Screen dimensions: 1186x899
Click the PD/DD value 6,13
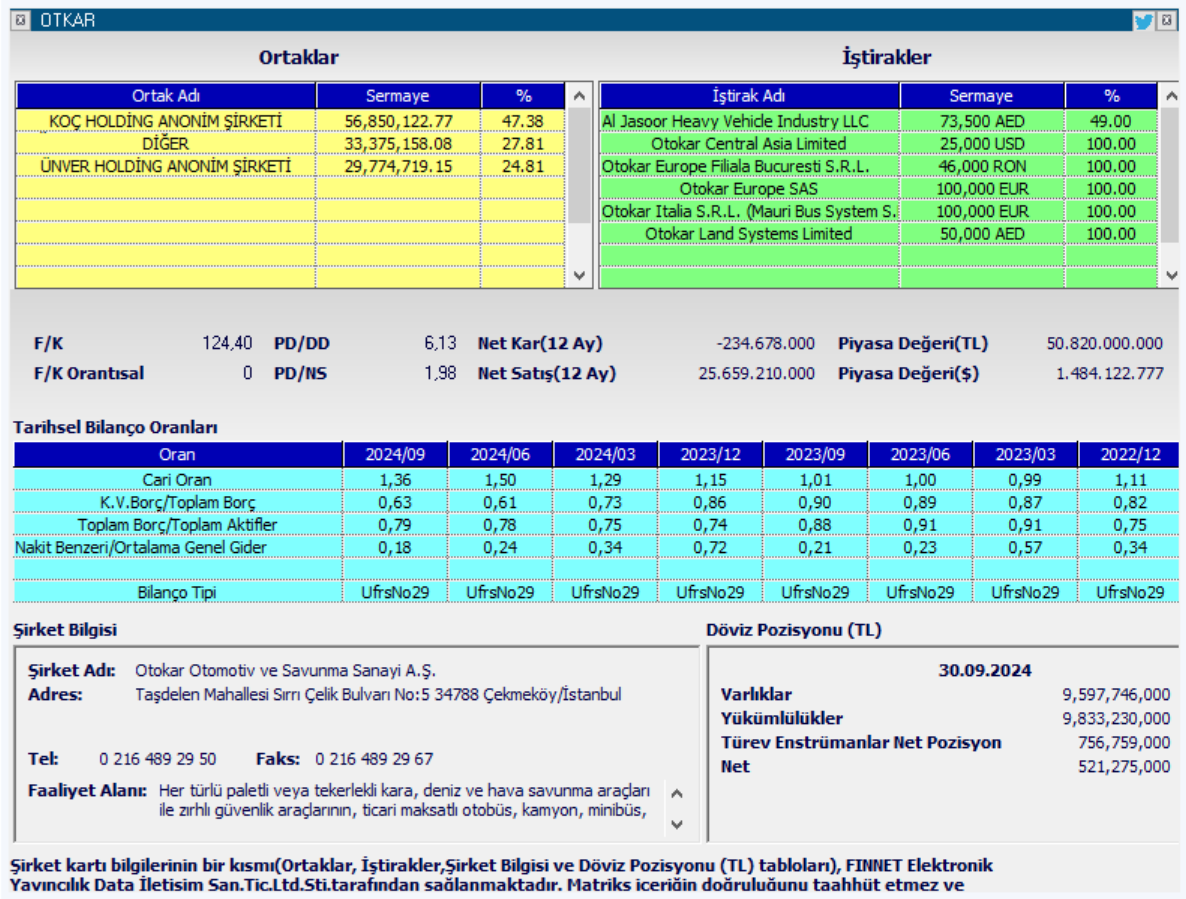pyautogui.click(x=440, y=343)
